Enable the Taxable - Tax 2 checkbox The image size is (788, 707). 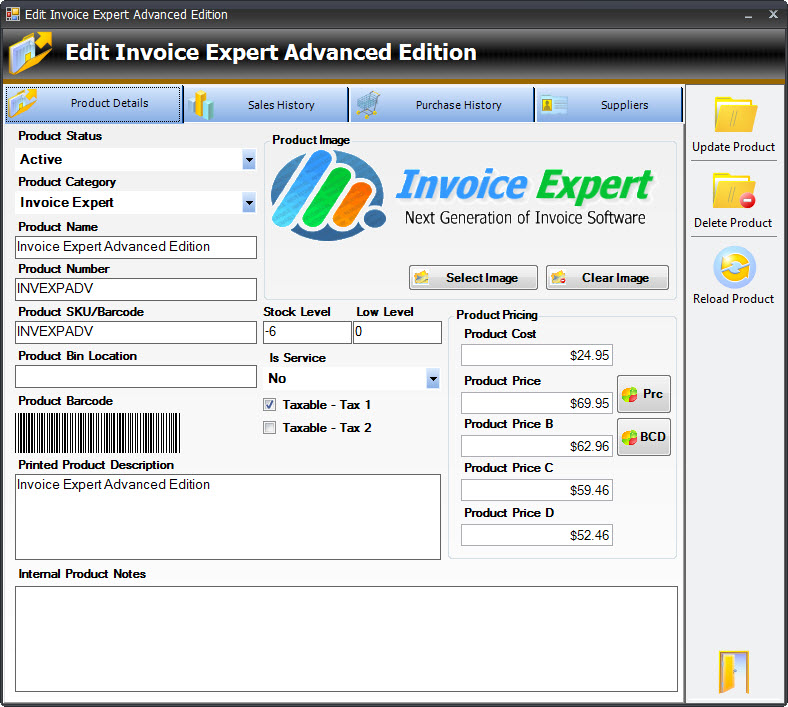click(270, 428)
